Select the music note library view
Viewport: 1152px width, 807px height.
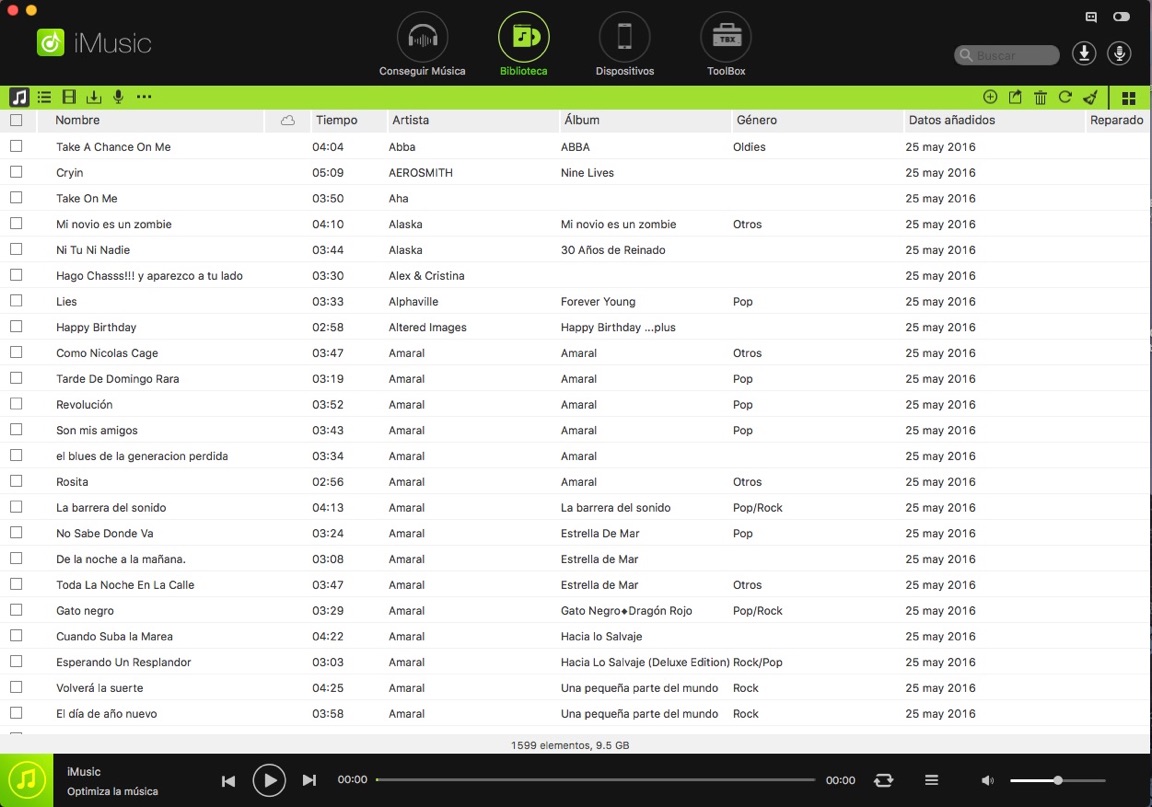19,97
